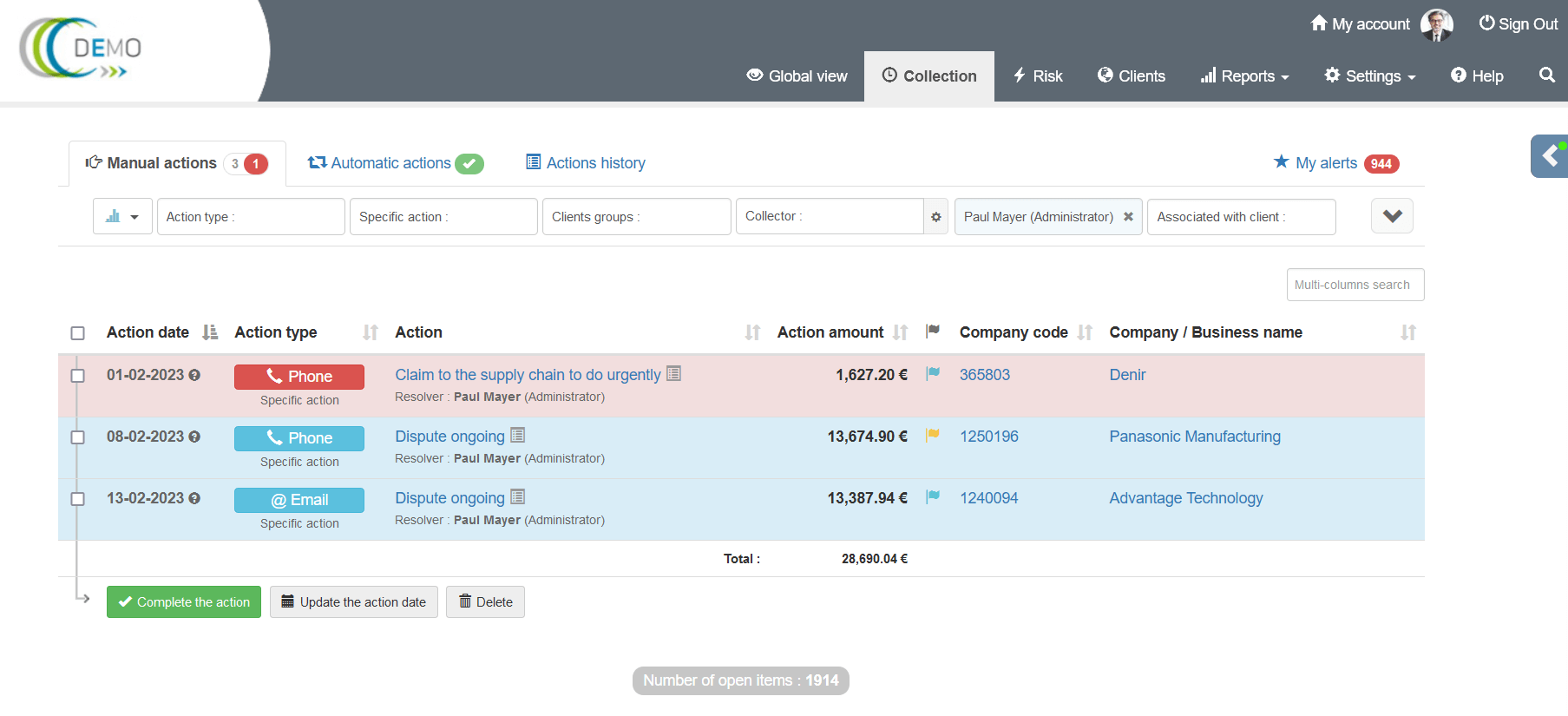The height and width of the screenshot is (716, 1568).
Task: Open the Settings dropdown menu
Action: (x=1370, y=76)
